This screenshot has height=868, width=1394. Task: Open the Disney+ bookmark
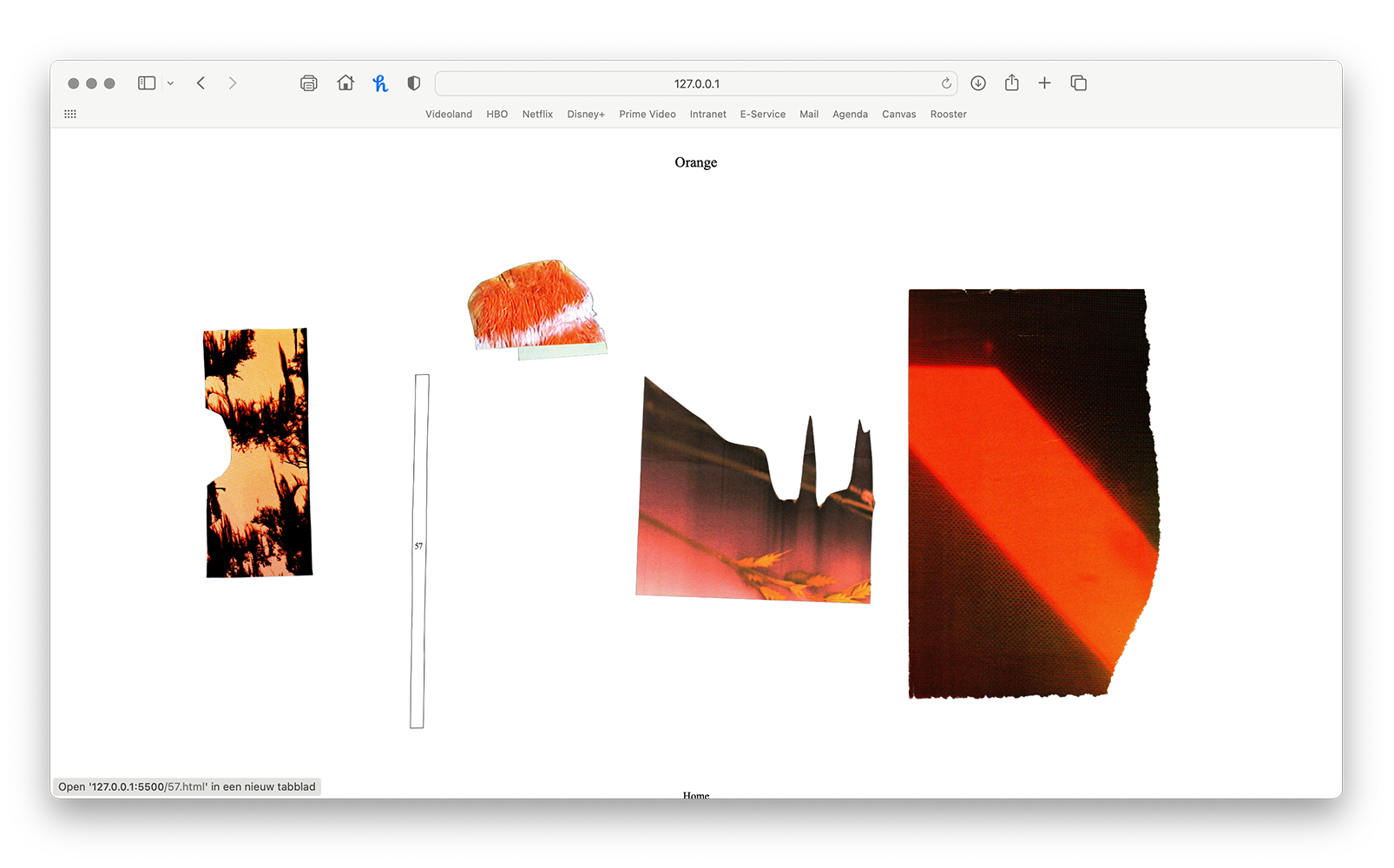(x=586, y=114)
